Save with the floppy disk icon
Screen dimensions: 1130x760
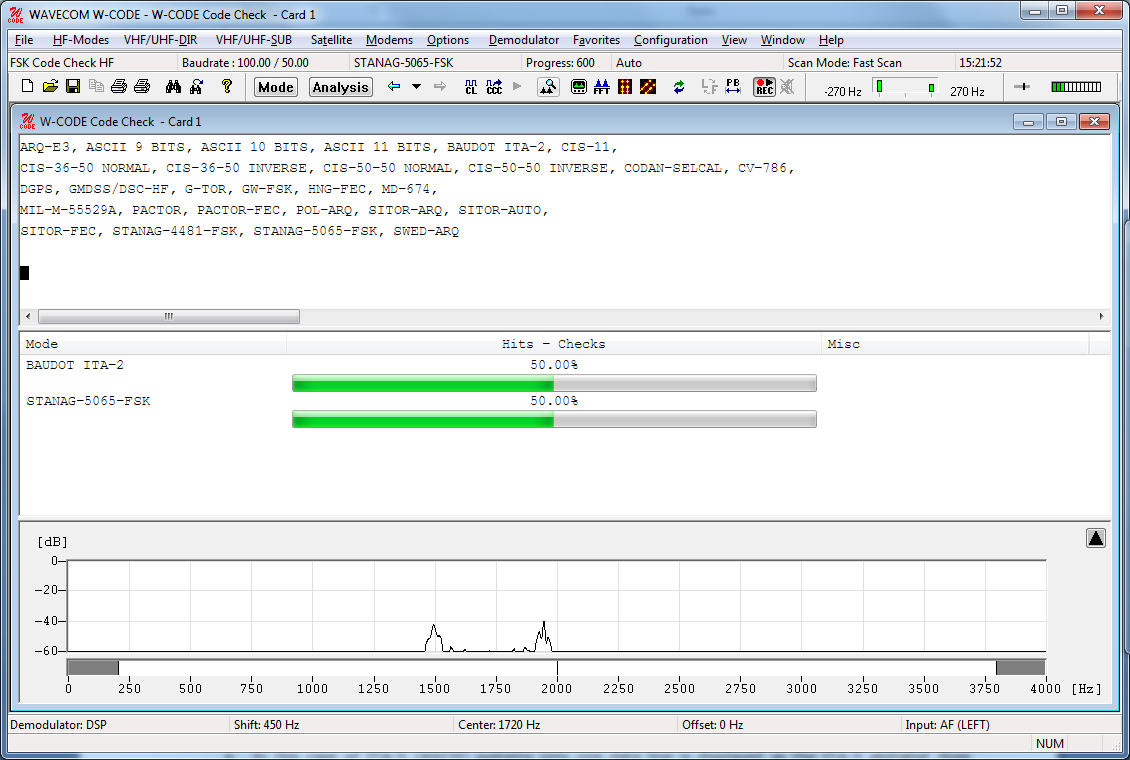[x=73, y=86]
